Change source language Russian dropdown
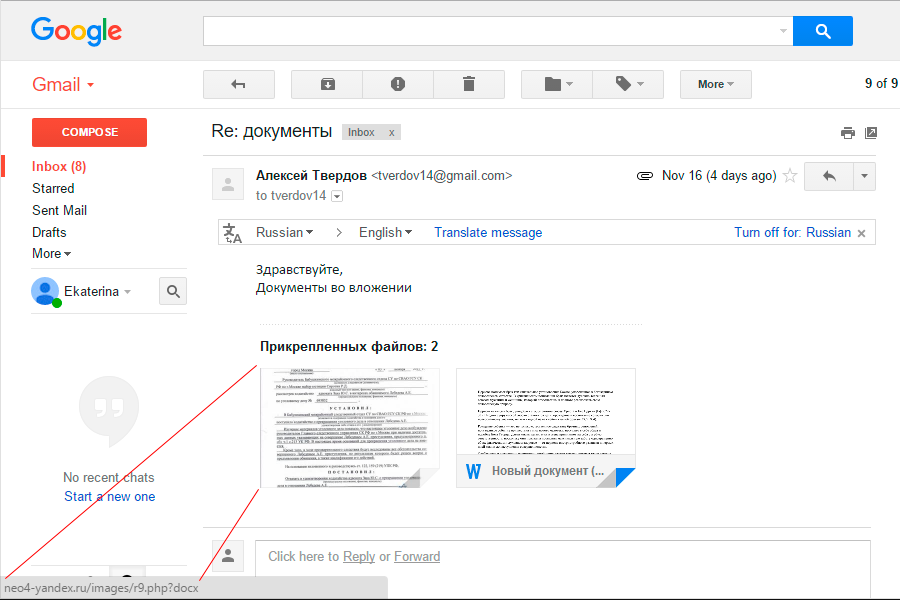Screen dimensions: 900x600 click(285, 233)
